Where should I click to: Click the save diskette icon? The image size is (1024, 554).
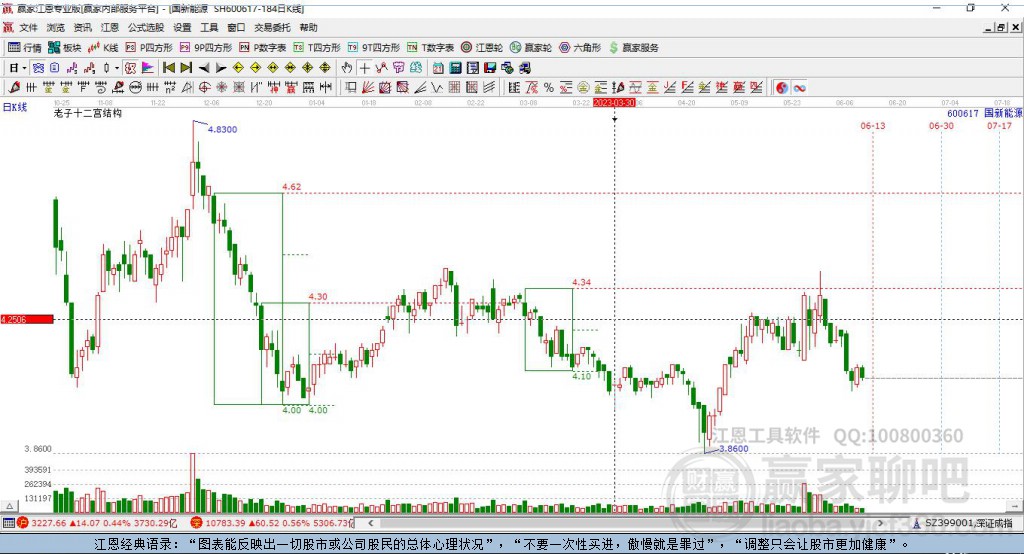coord(490,68)
